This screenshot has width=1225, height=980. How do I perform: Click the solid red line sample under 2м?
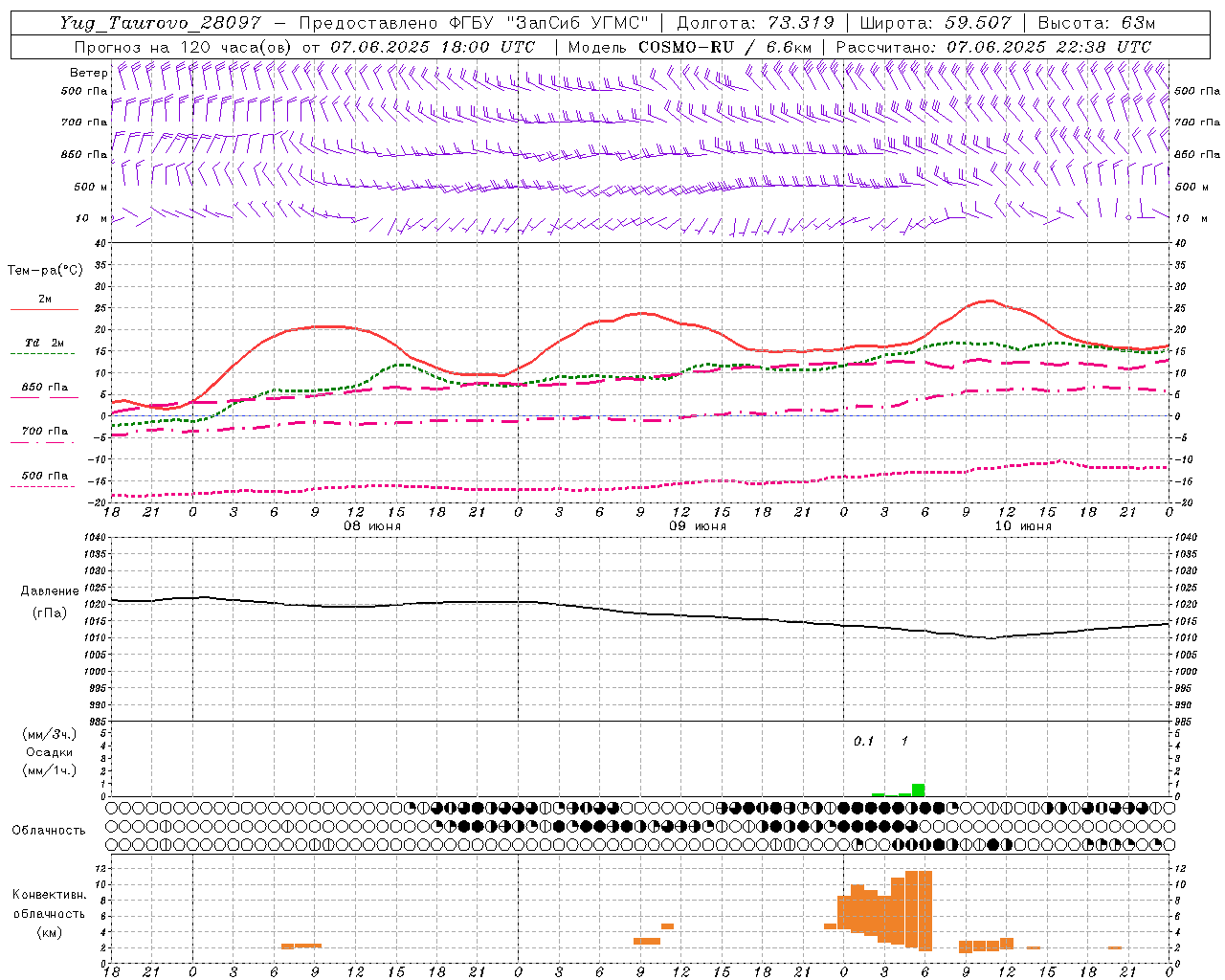click(44, 310)
